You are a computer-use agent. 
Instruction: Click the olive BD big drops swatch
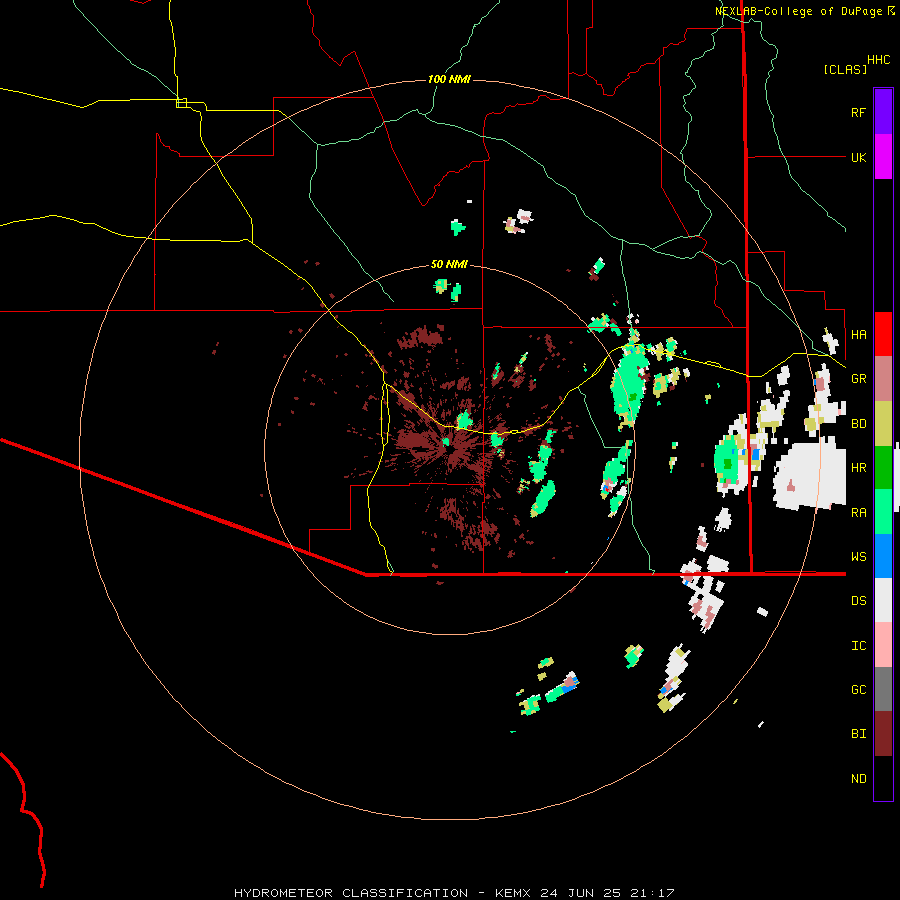click(x=883, y=423)
